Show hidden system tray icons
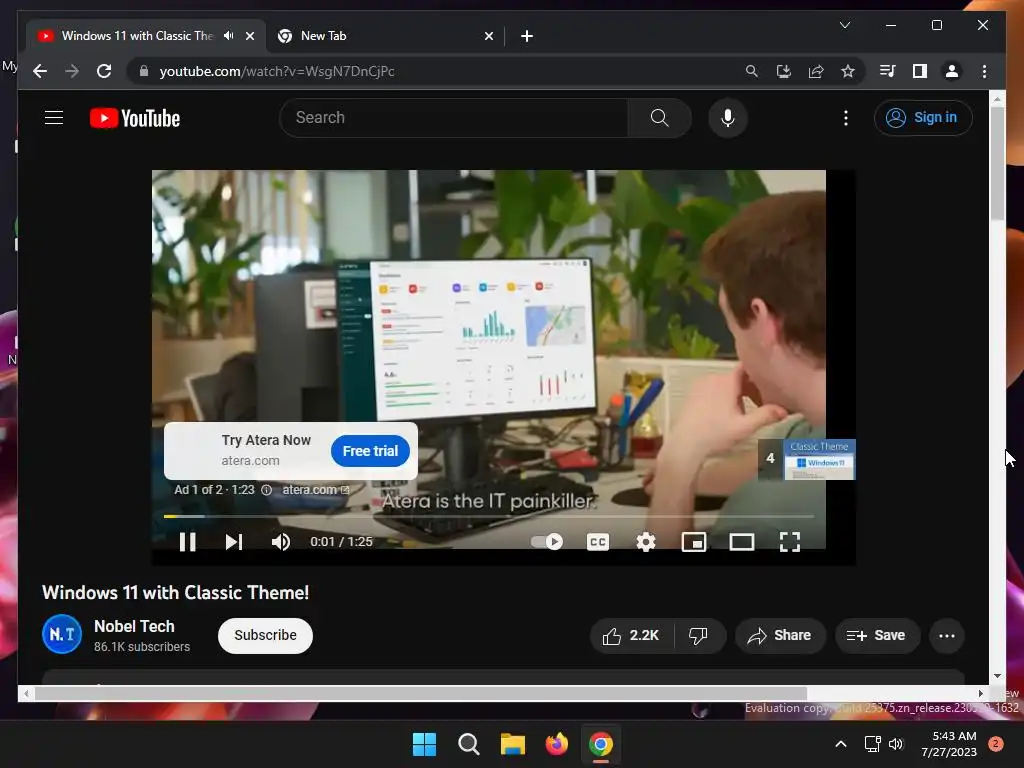The height and width of the screenshot is (768, 1024). click(841, 744)
